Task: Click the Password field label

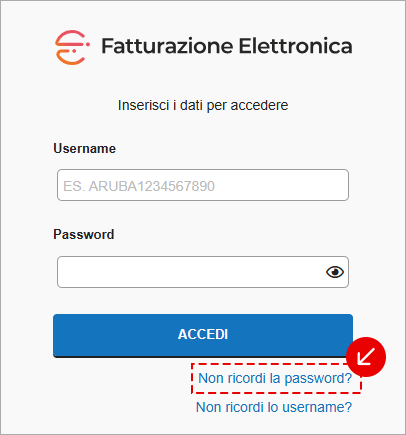Action: [x=84, y=234]
